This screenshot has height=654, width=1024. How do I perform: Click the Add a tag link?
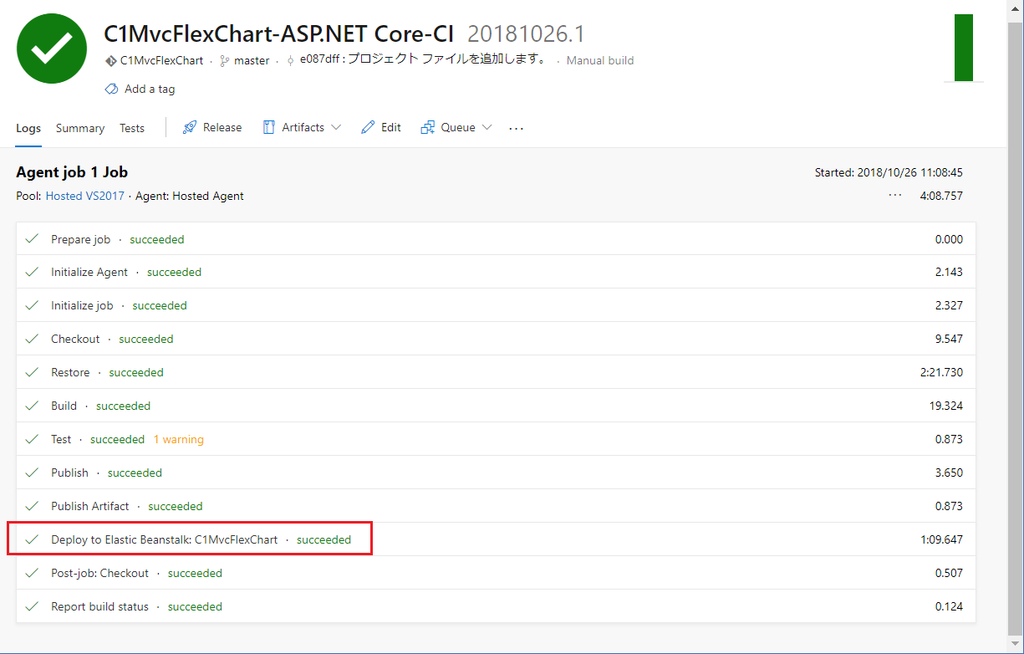(150, 89)
